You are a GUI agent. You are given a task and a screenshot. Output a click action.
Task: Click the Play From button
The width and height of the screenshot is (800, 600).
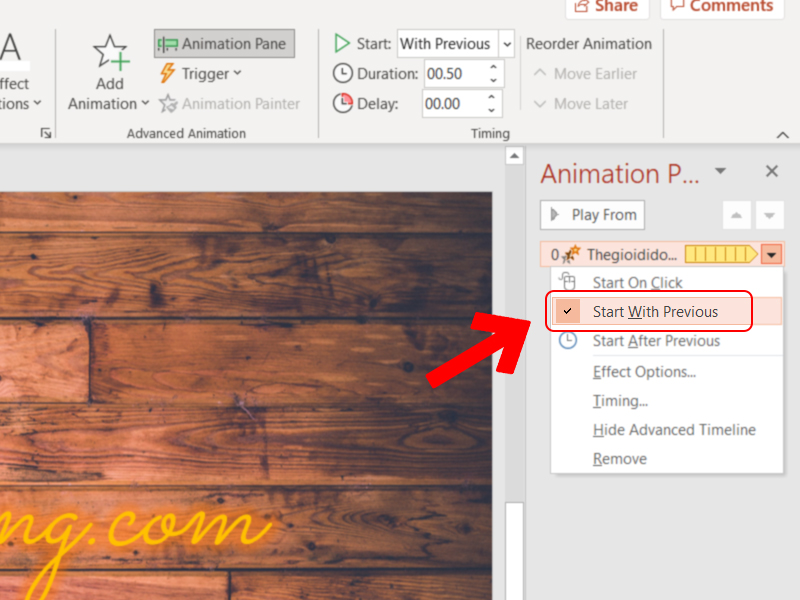click(593, 215)
